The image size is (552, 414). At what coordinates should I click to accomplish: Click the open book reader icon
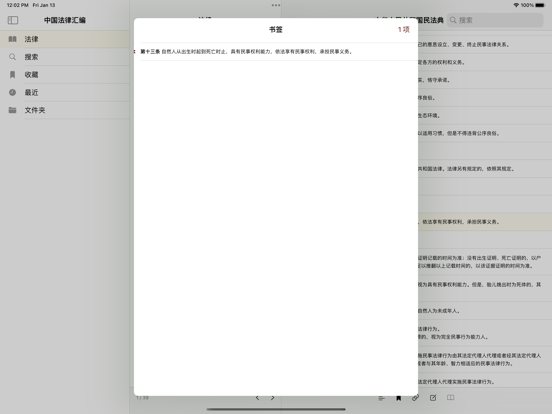click(451, 397)
